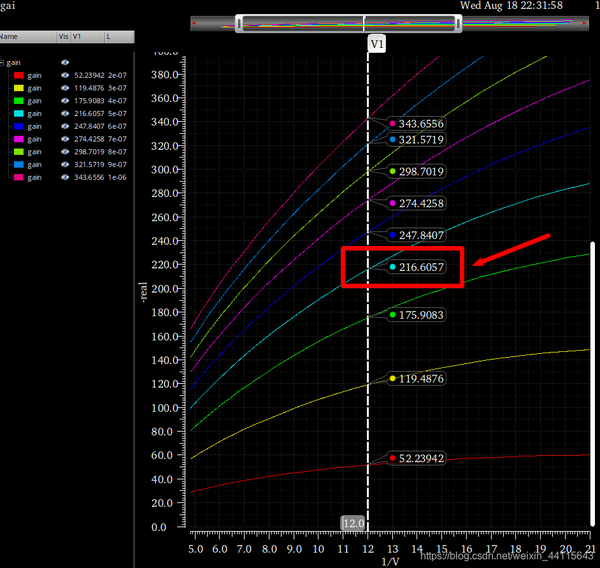This screenshot has height=568, width=600.
Task: Click the left scroll arrow of overview strip
Action: click(x=193, y=23)
